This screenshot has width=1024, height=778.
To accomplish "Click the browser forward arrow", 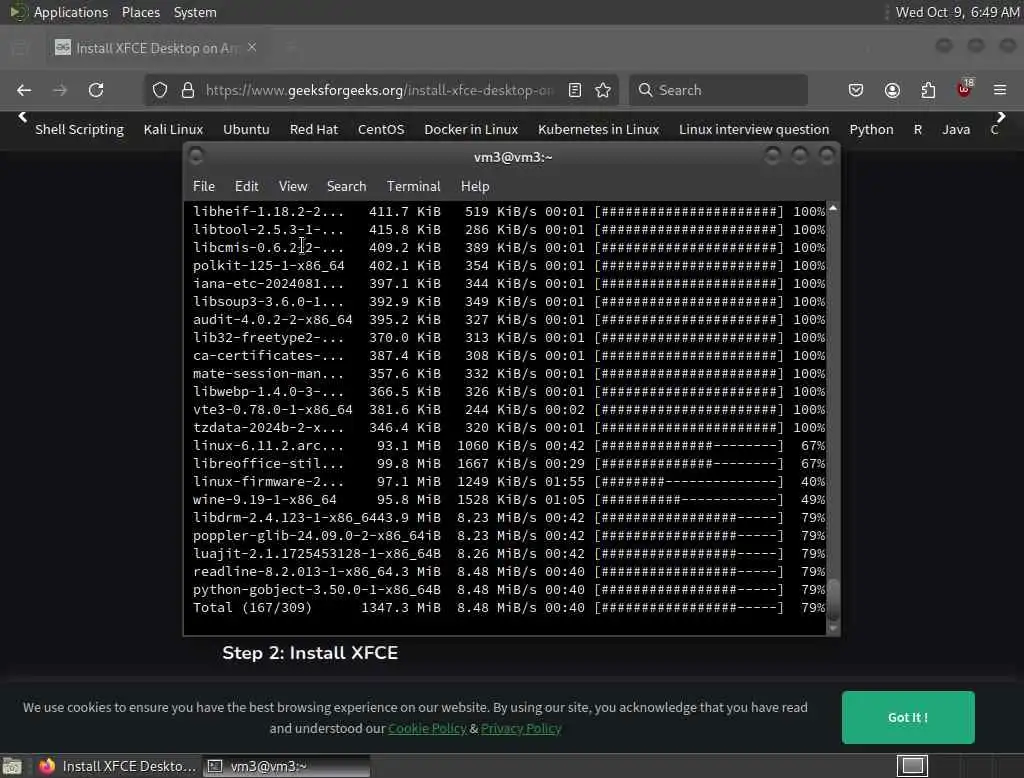I will pos(60,90).
